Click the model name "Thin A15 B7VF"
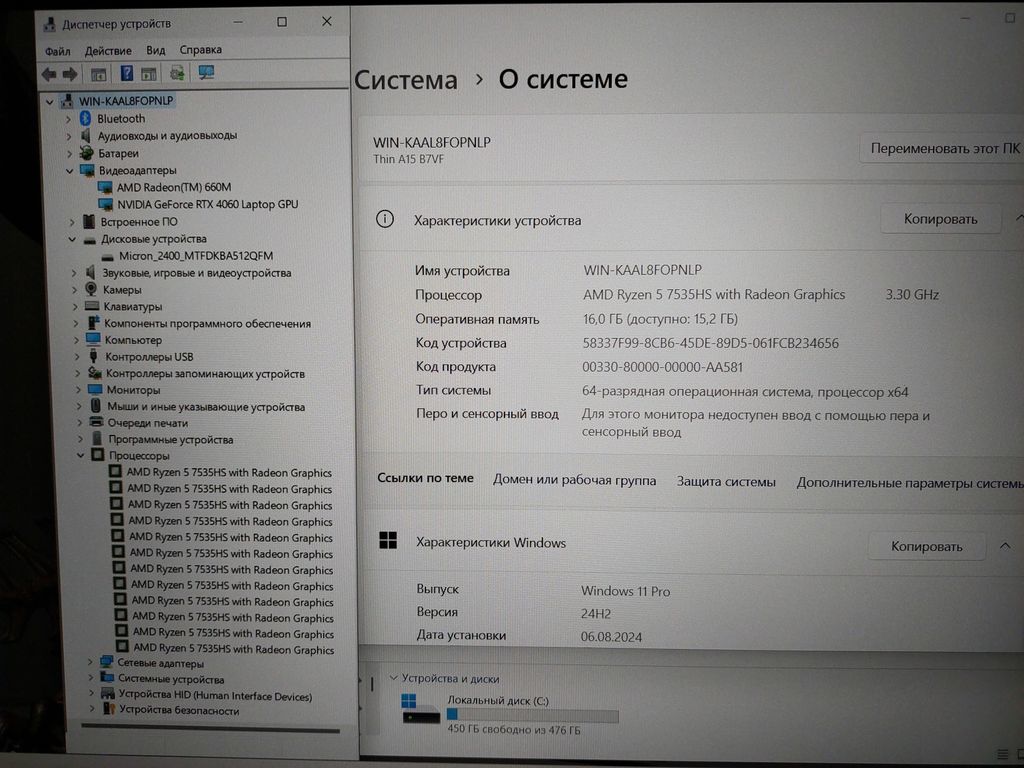 click(x=409, y=159)
